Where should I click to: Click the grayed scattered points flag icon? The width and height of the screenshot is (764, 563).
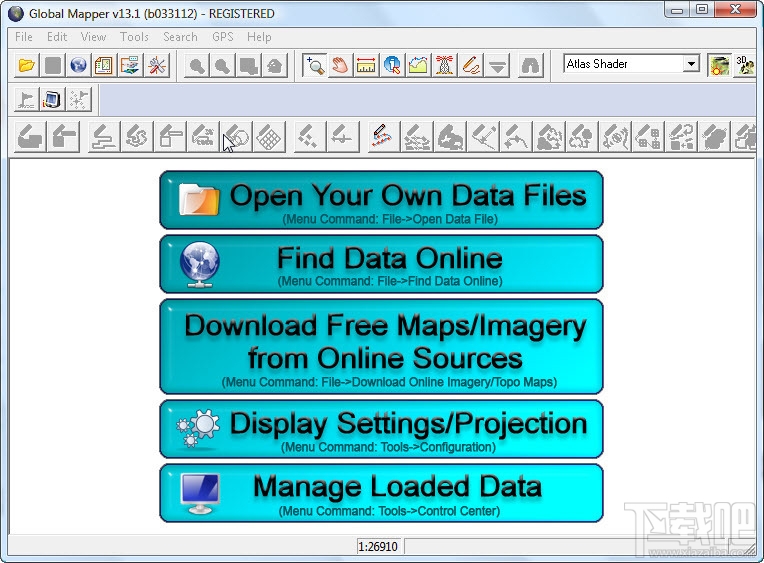78,99
